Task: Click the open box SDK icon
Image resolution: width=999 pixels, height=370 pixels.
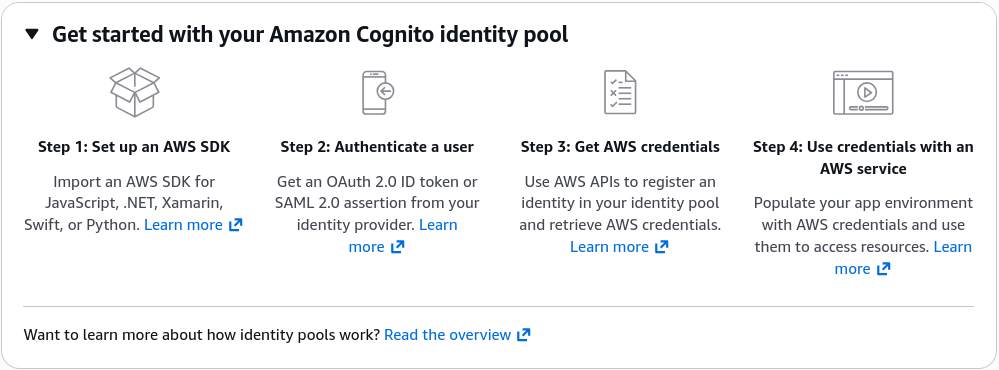Action: pos(134,92)
